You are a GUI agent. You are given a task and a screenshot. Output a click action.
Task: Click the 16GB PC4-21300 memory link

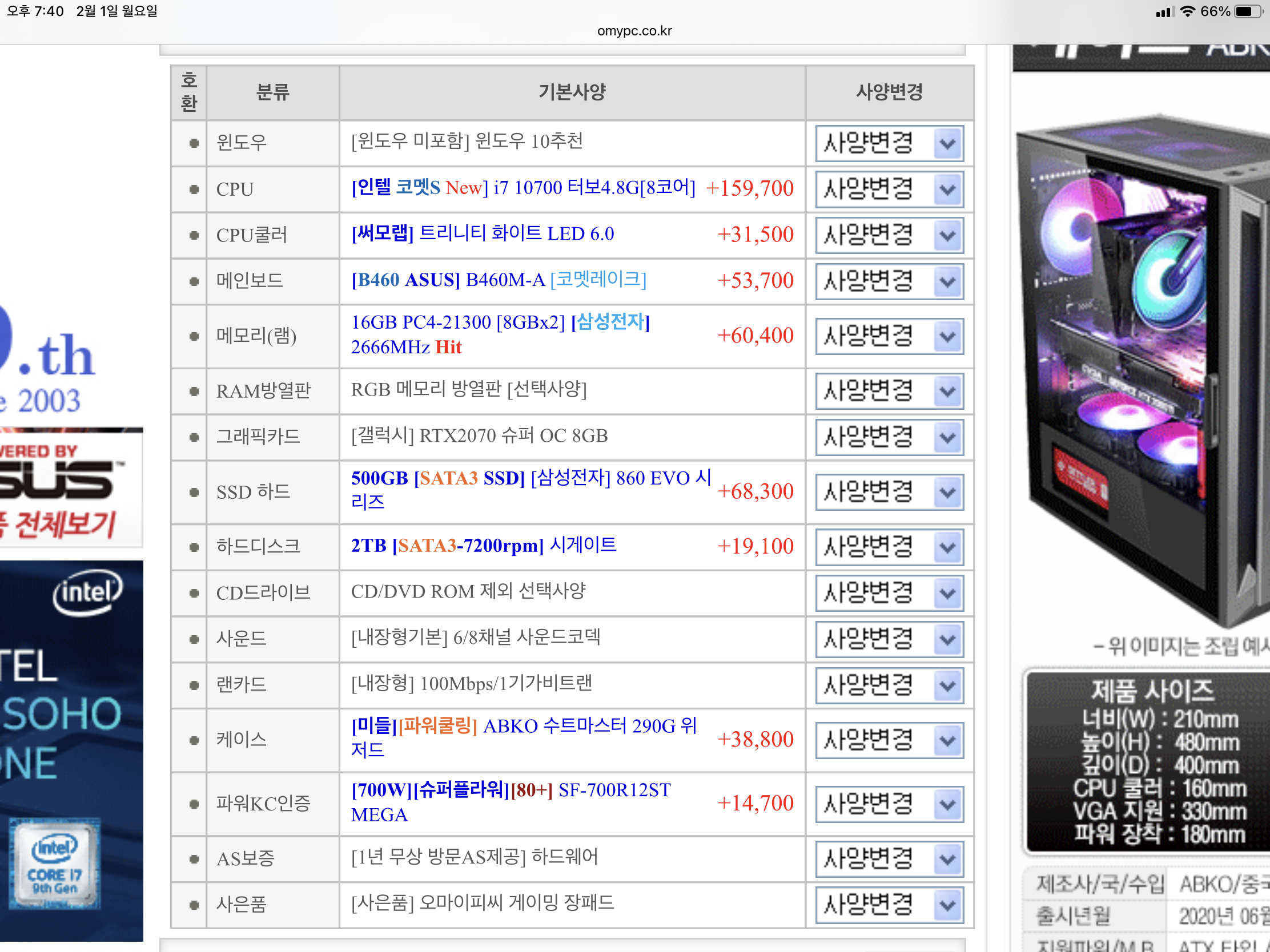click(500, 334)
